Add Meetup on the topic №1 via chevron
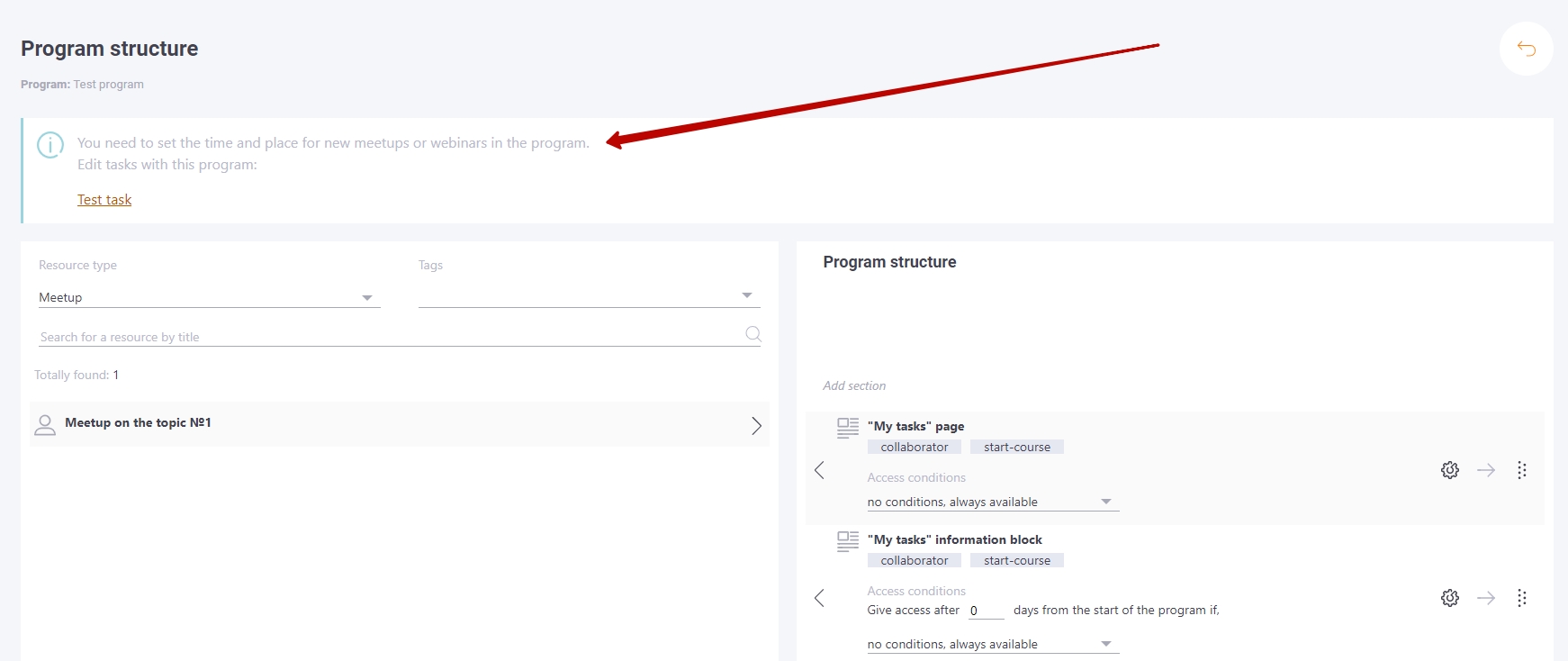Screen dimensions: 1568x661 (756, 426)
